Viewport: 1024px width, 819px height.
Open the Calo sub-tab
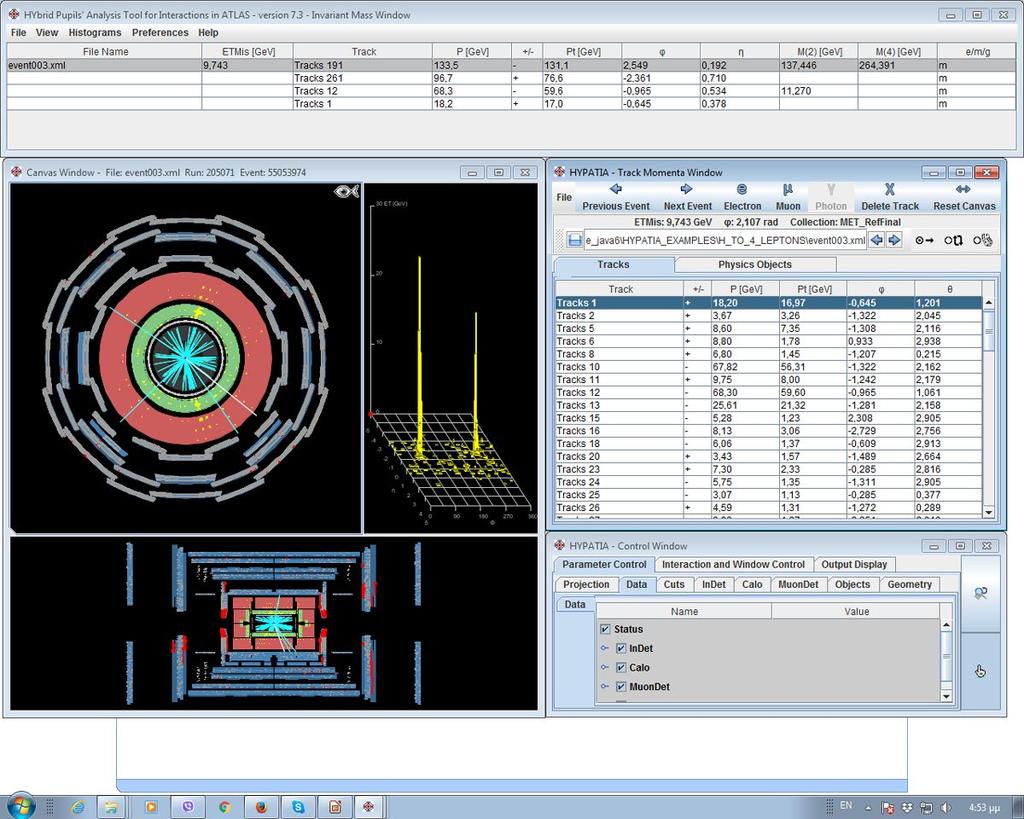[x=752, y=585]
